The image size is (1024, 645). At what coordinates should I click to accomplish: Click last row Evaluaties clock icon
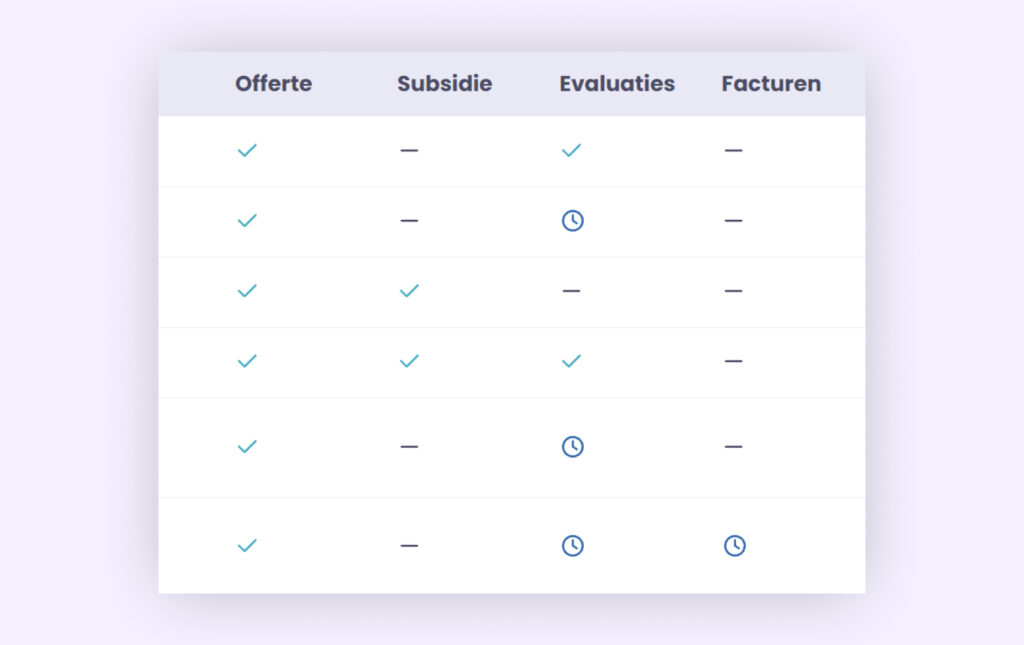click(573, 546)
